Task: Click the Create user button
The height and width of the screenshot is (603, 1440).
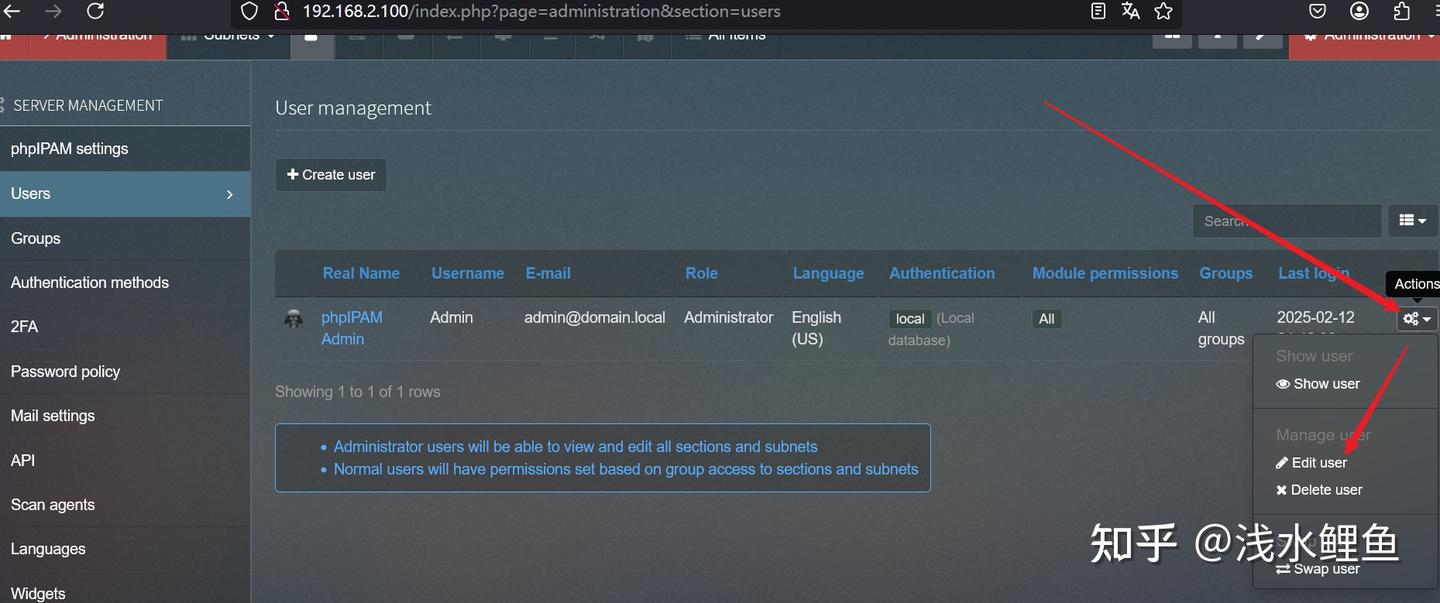Action: (330, 174)
